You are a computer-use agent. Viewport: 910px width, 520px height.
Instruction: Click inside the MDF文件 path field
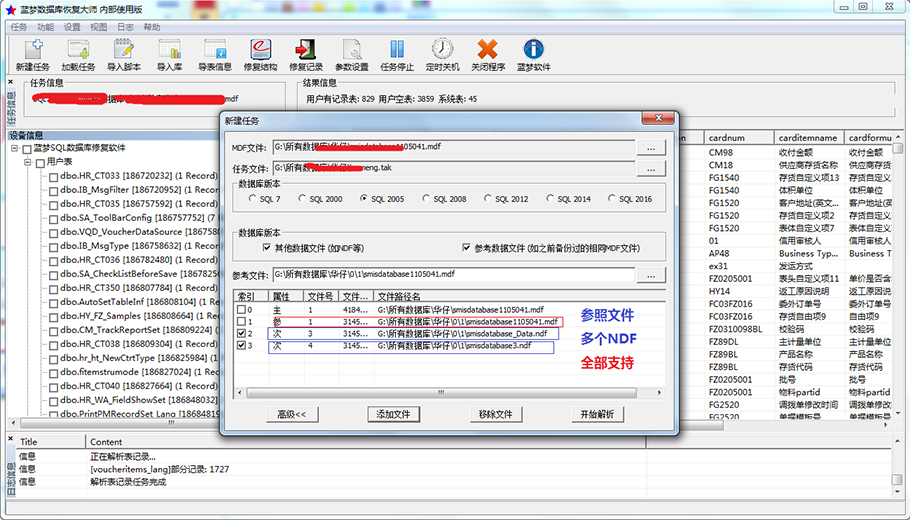click(454, 147)
